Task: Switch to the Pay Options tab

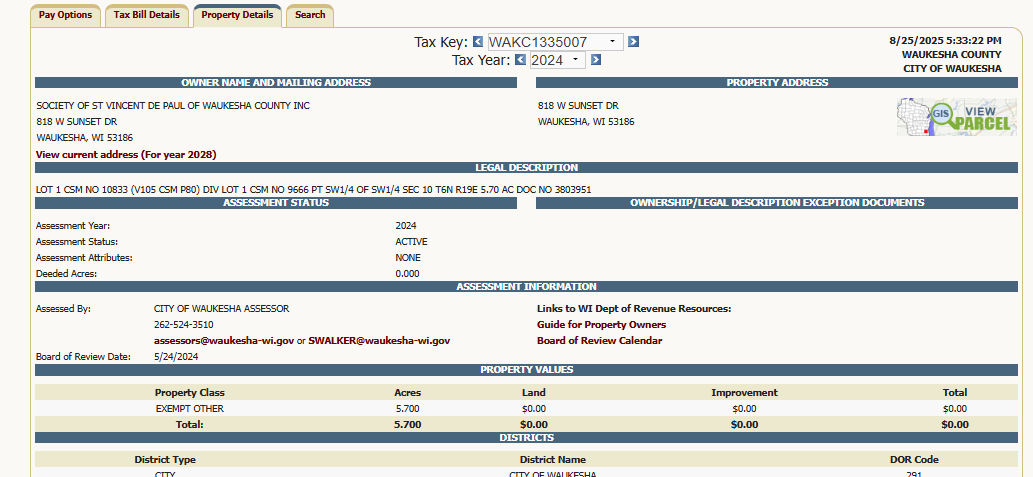Action: [65, 15]
